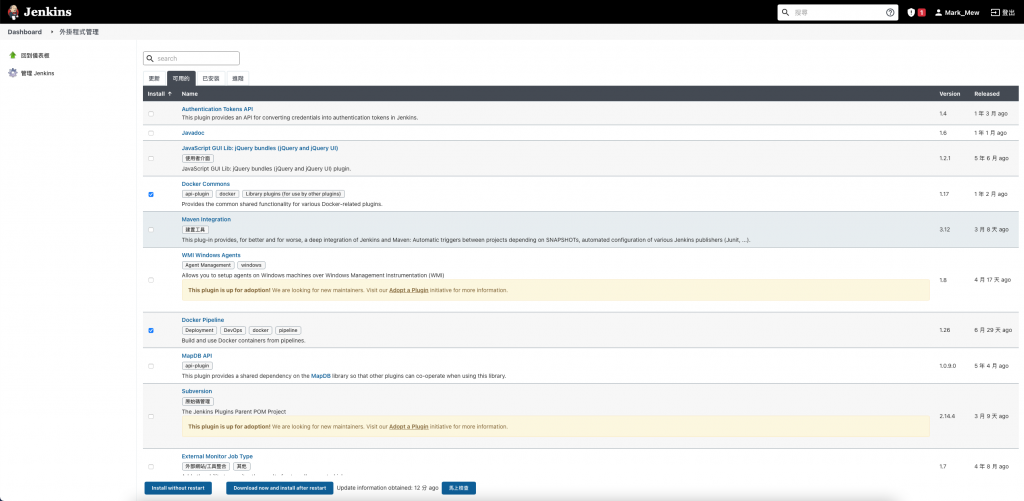Open the MapDB API plugin link

[x=197, y=356]
